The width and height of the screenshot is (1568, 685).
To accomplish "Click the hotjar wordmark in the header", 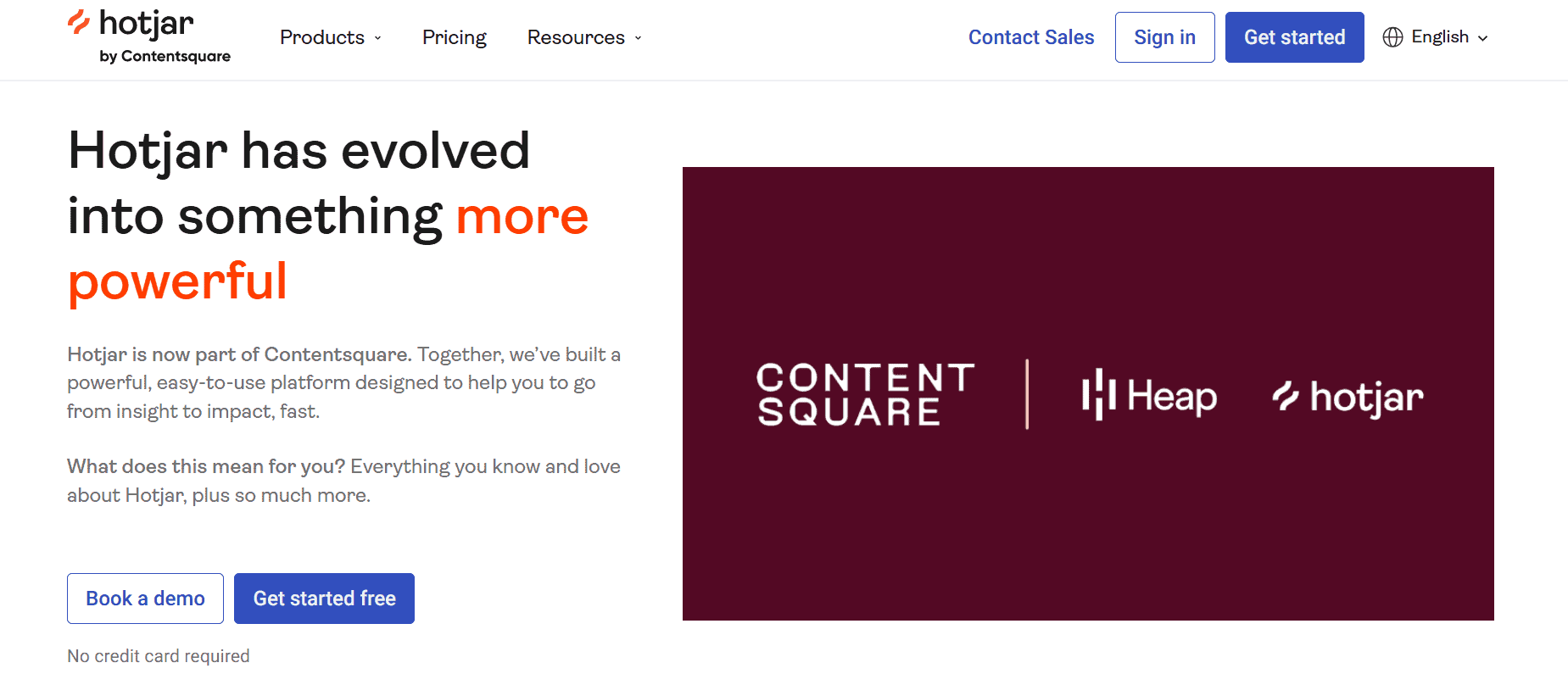I will pyautogui.click(x=147, y=24).
